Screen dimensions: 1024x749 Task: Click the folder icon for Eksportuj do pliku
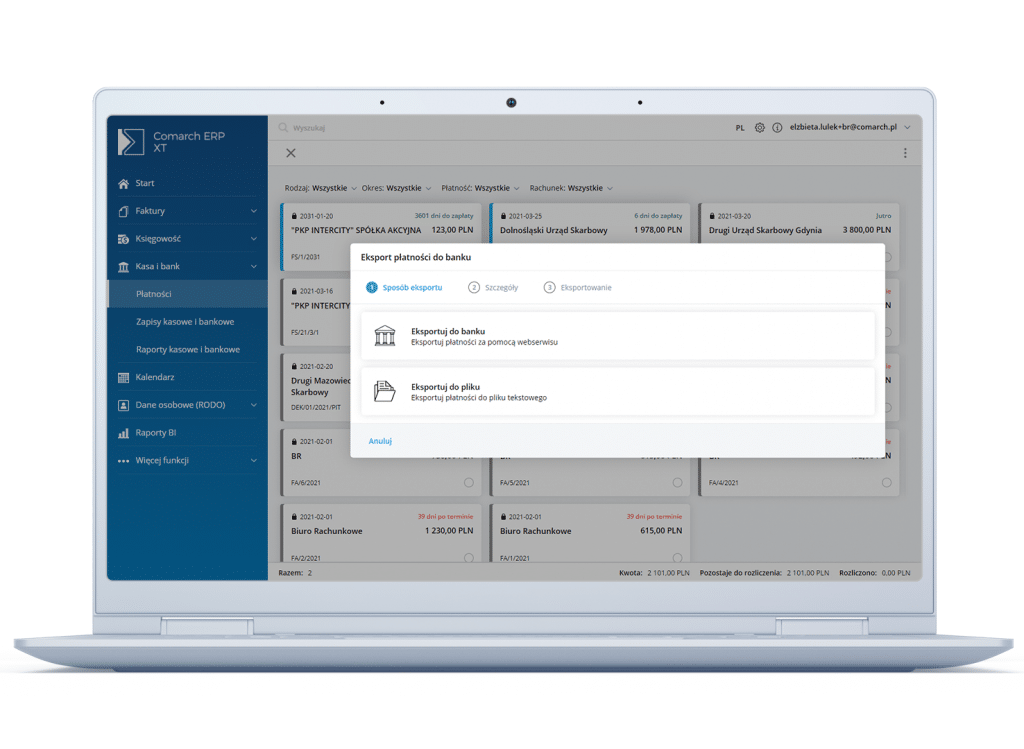385,391
